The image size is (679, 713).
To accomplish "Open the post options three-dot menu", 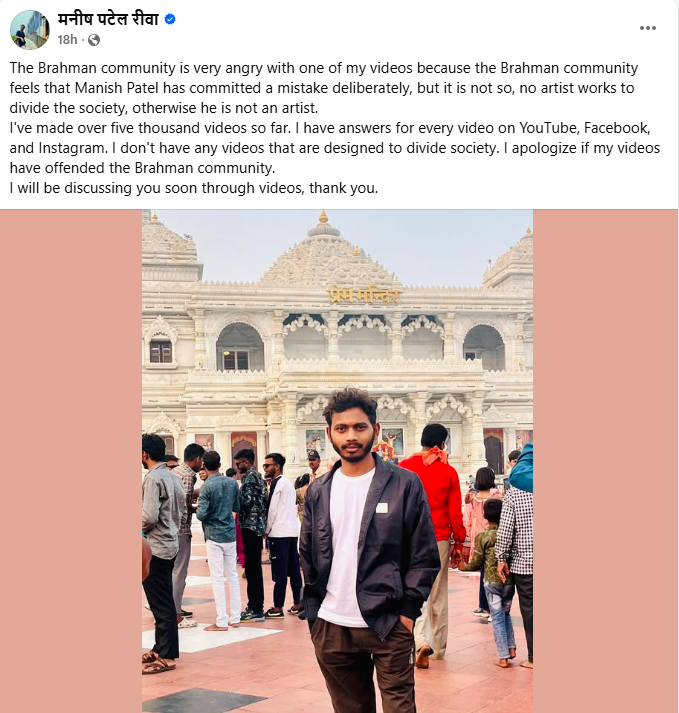I will tap(647, 28).
